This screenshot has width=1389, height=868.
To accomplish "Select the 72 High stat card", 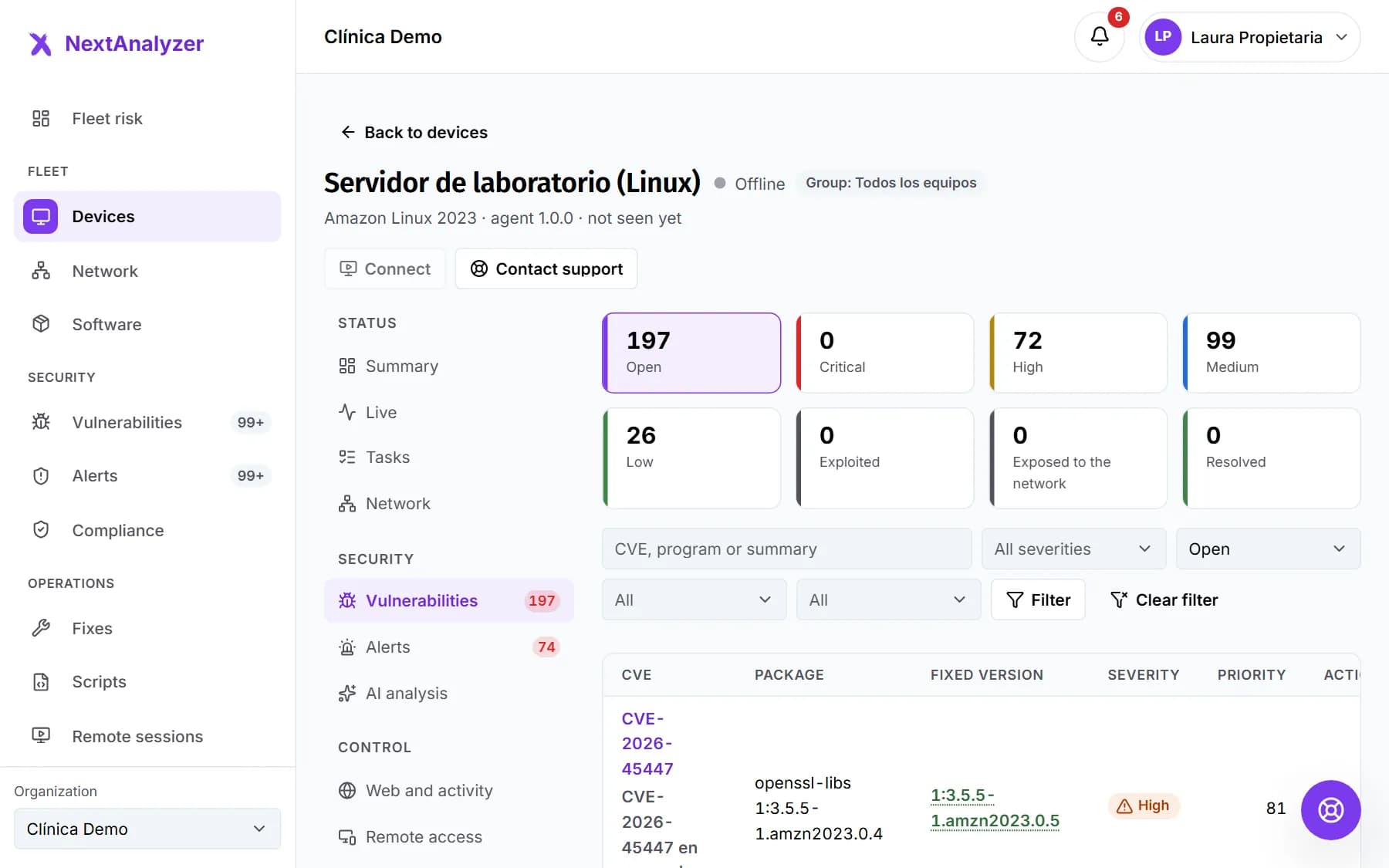I will [x=1078, y=353].
